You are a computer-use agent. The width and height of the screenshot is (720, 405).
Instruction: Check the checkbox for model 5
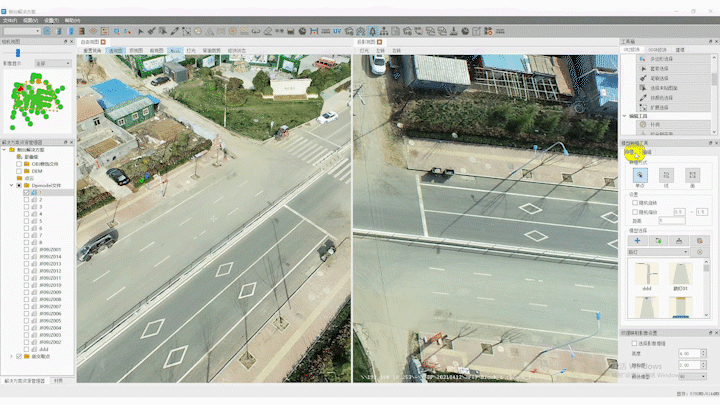point(26,221)
